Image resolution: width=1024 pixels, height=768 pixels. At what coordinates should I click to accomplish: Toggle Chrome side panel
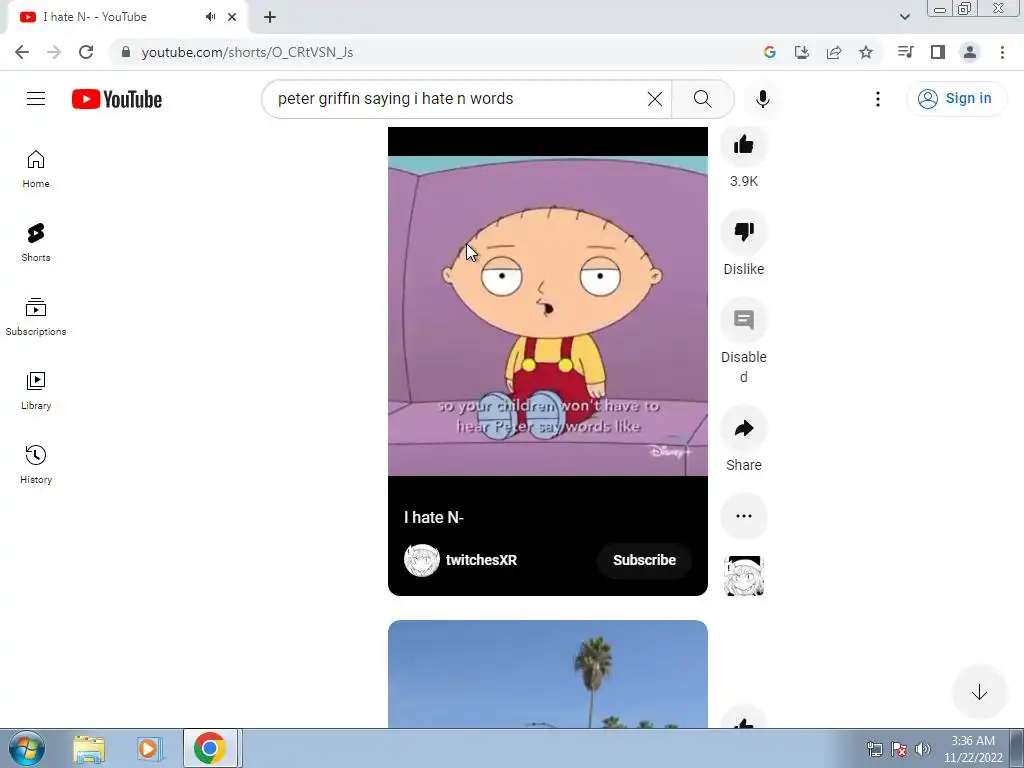click(937, 52)
